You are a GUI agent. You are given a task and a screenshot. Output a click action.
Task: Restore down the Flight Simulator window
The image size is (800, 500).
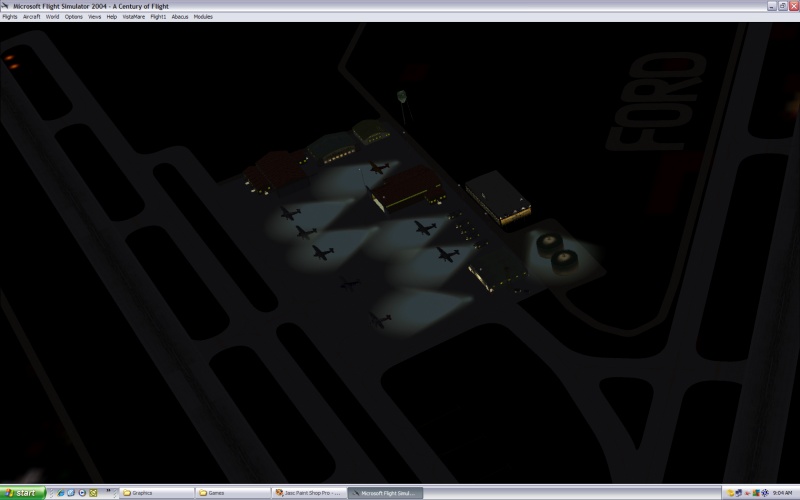point(782,6)
